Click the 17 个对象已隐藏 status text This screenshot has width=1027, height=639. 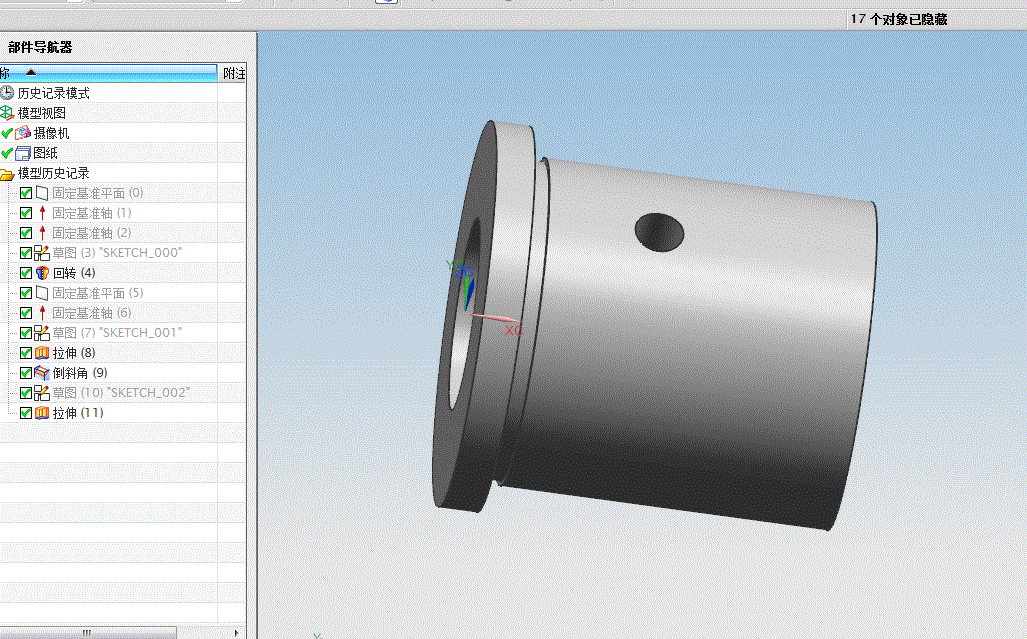point(899,19)
